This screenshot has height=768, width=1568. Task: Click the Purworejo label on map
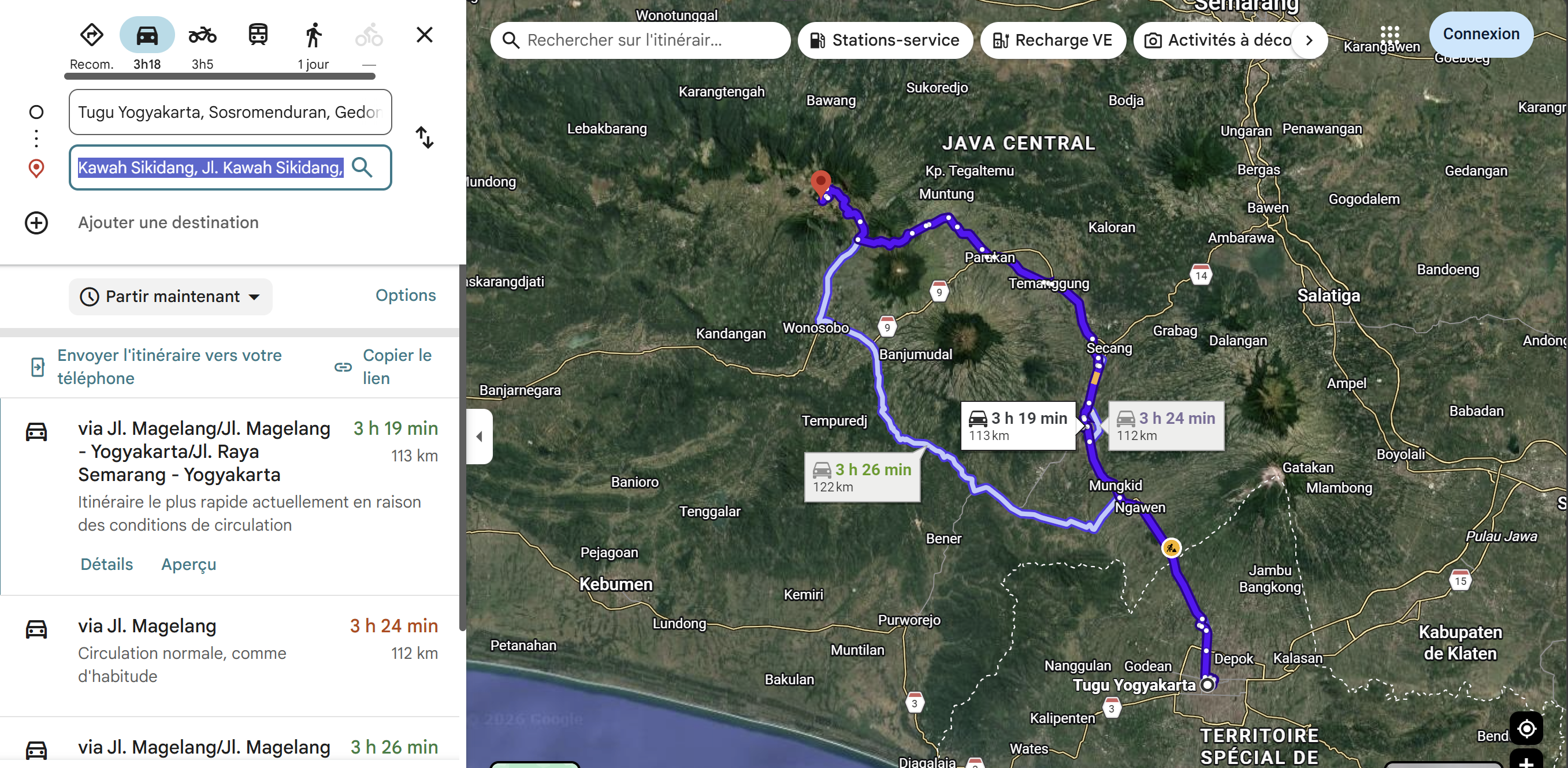pyautogui.click(x=909, y=620)
